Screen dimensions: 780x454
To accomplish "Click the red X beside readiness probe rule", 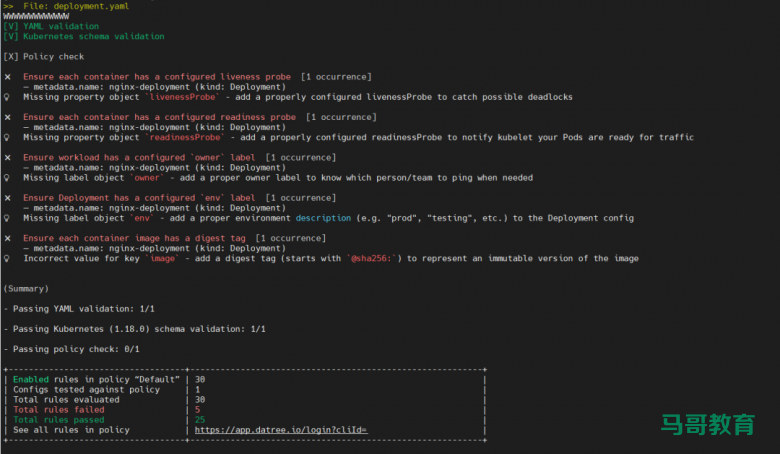I will tap(8, 117).
